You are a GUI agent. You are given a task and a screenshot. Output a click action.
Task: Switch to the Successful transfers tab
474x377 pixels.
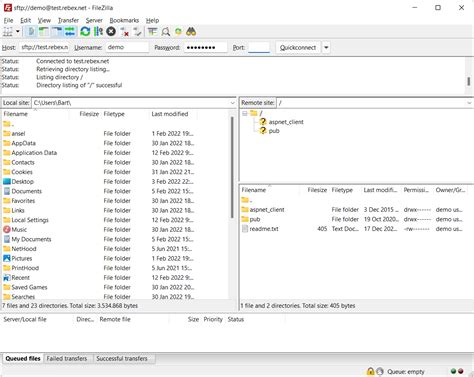[x=122, y=359]
